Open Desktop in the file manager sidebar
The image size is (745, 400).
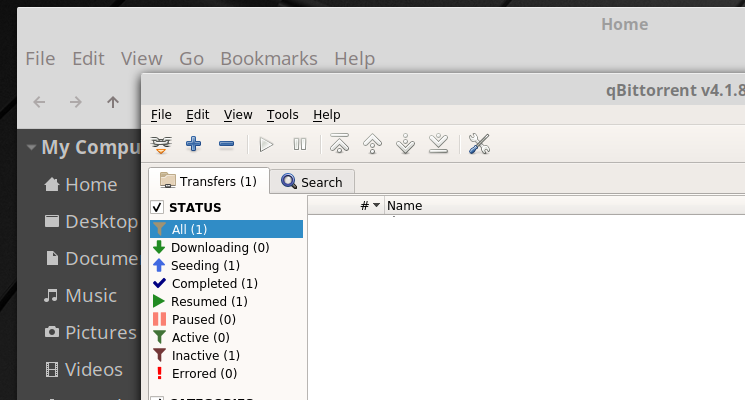(x=90, y=221)
